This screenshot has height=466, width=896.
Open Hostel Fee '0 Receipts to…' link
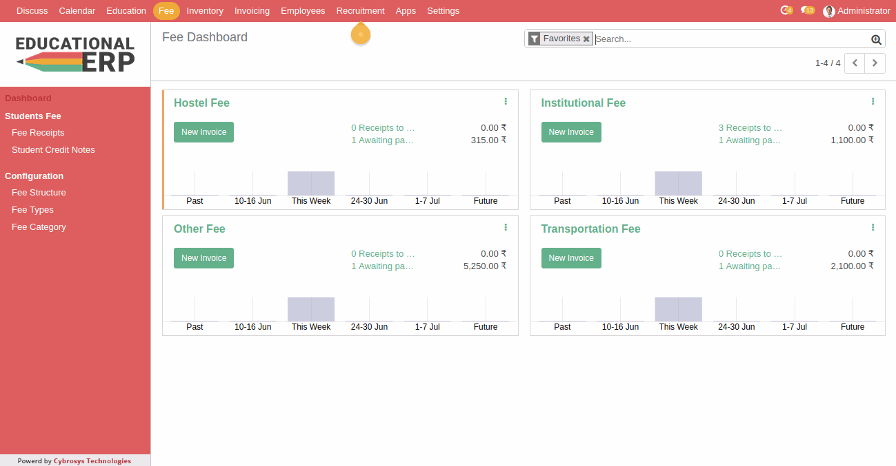click(x=383, y=128)
